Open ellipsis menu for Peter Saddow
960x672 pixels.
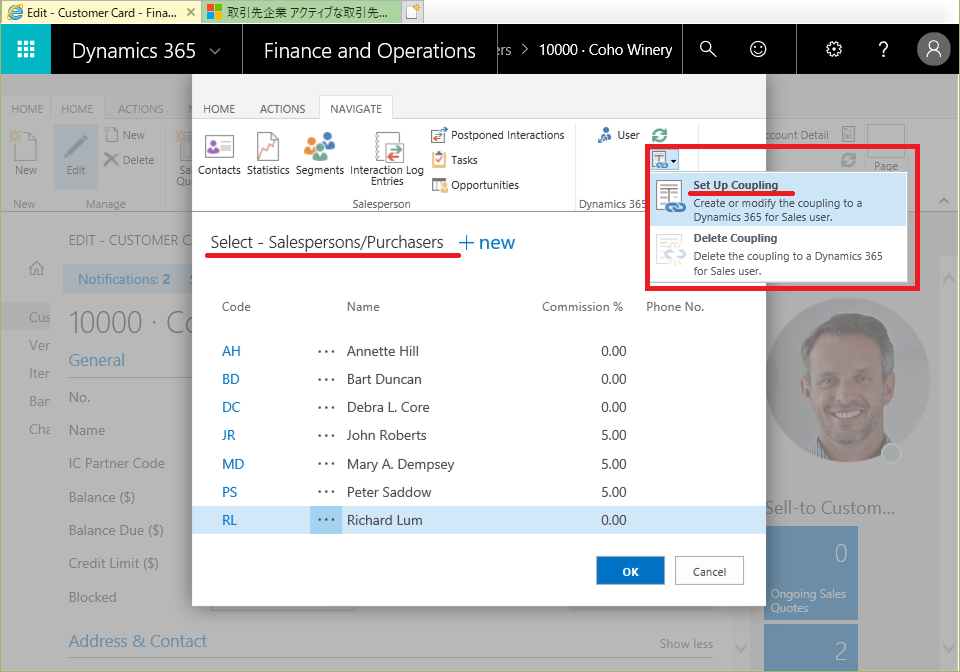pos(326,493)
